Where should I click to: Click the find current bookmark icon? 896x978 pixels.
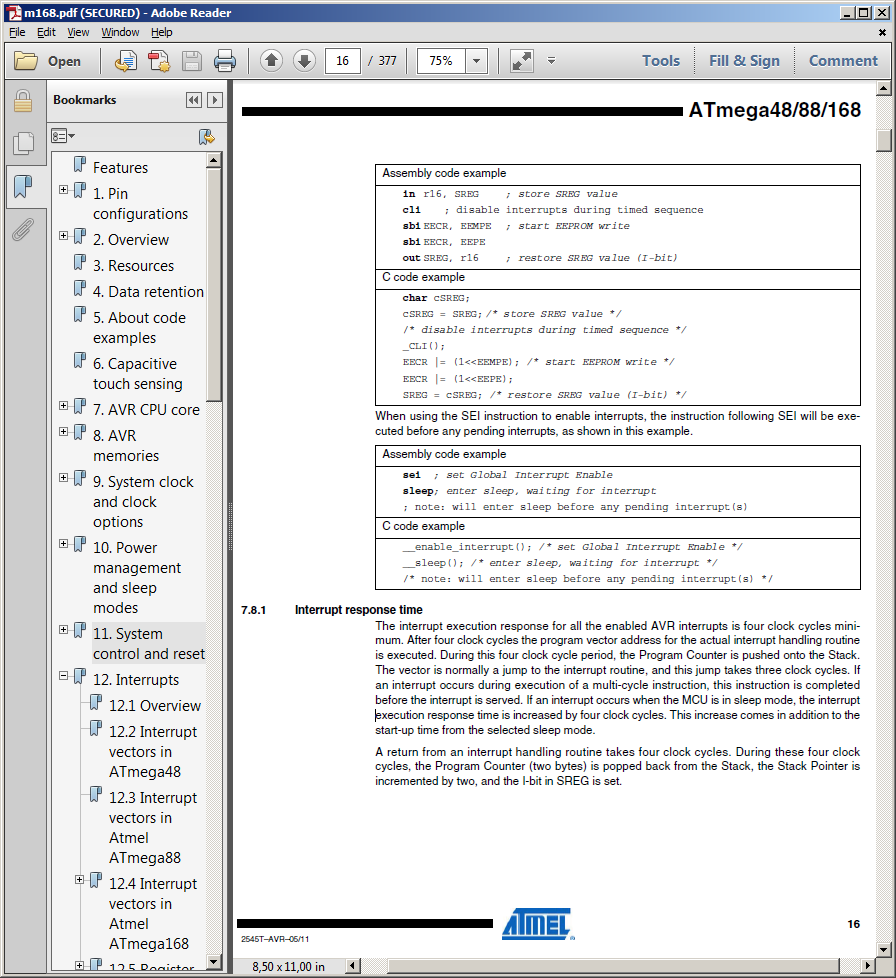(206, 137)
